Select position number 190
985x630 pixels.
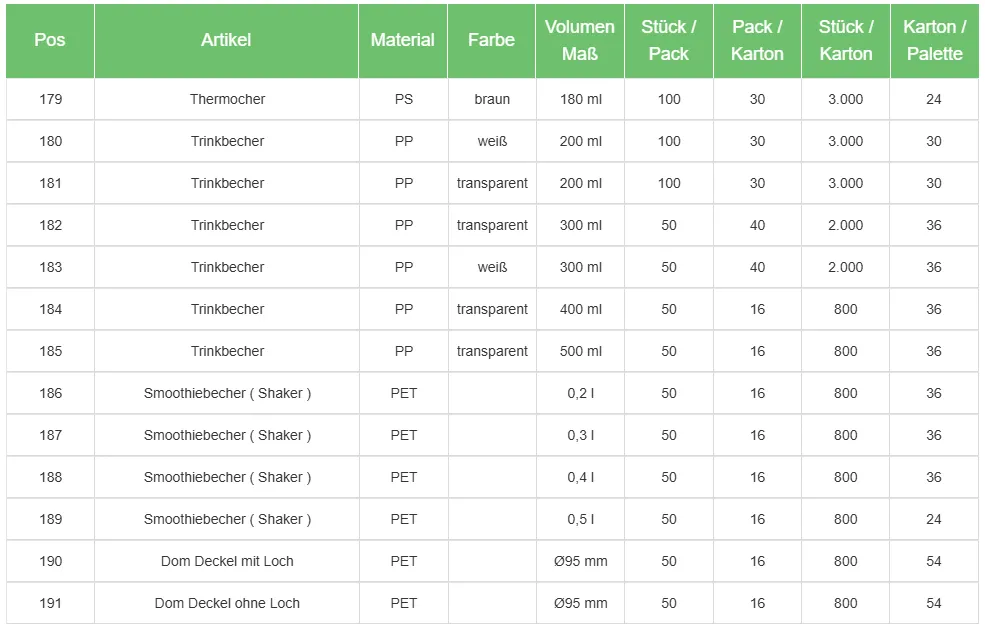pos(50,561)
